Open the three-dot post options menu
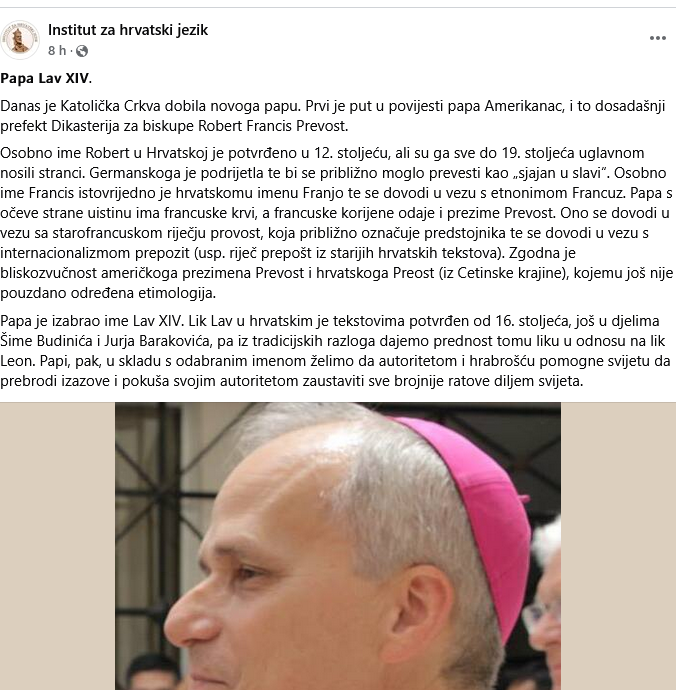The width and height of the screenshot is (676, 690). click(658, 38)
